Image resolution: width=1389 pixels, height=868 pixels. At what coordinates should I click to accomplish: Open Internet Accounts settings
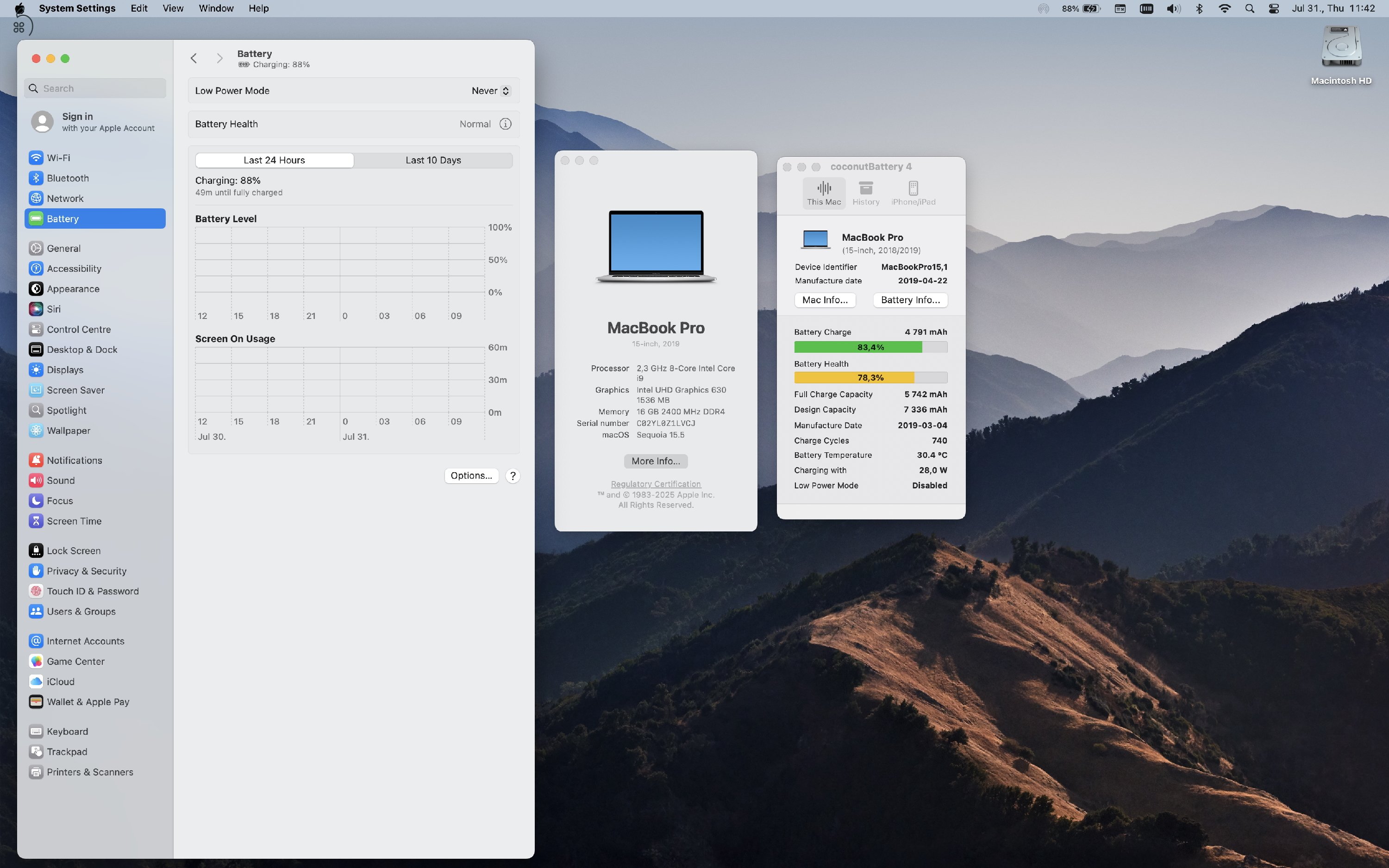[95, 641]
